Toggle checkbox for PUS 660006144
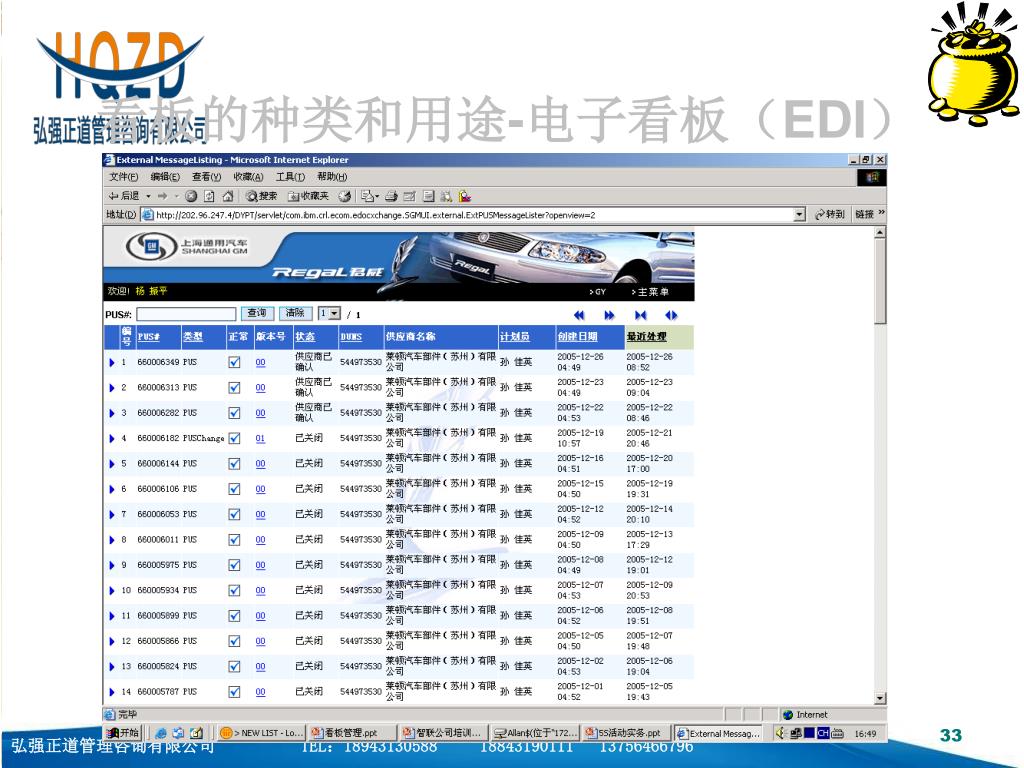This screenshot has height=768, width=1024. (x=234, y=464)
